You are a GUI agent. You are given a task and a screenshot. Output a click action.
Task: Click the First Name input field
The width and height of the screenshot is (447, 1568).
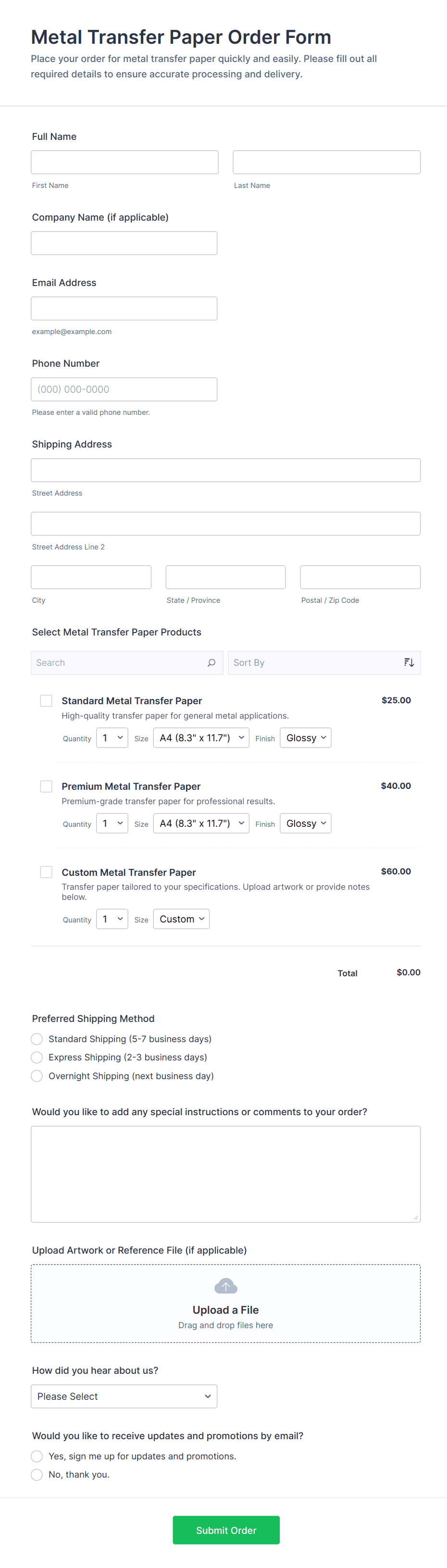[x=124, y=162]
